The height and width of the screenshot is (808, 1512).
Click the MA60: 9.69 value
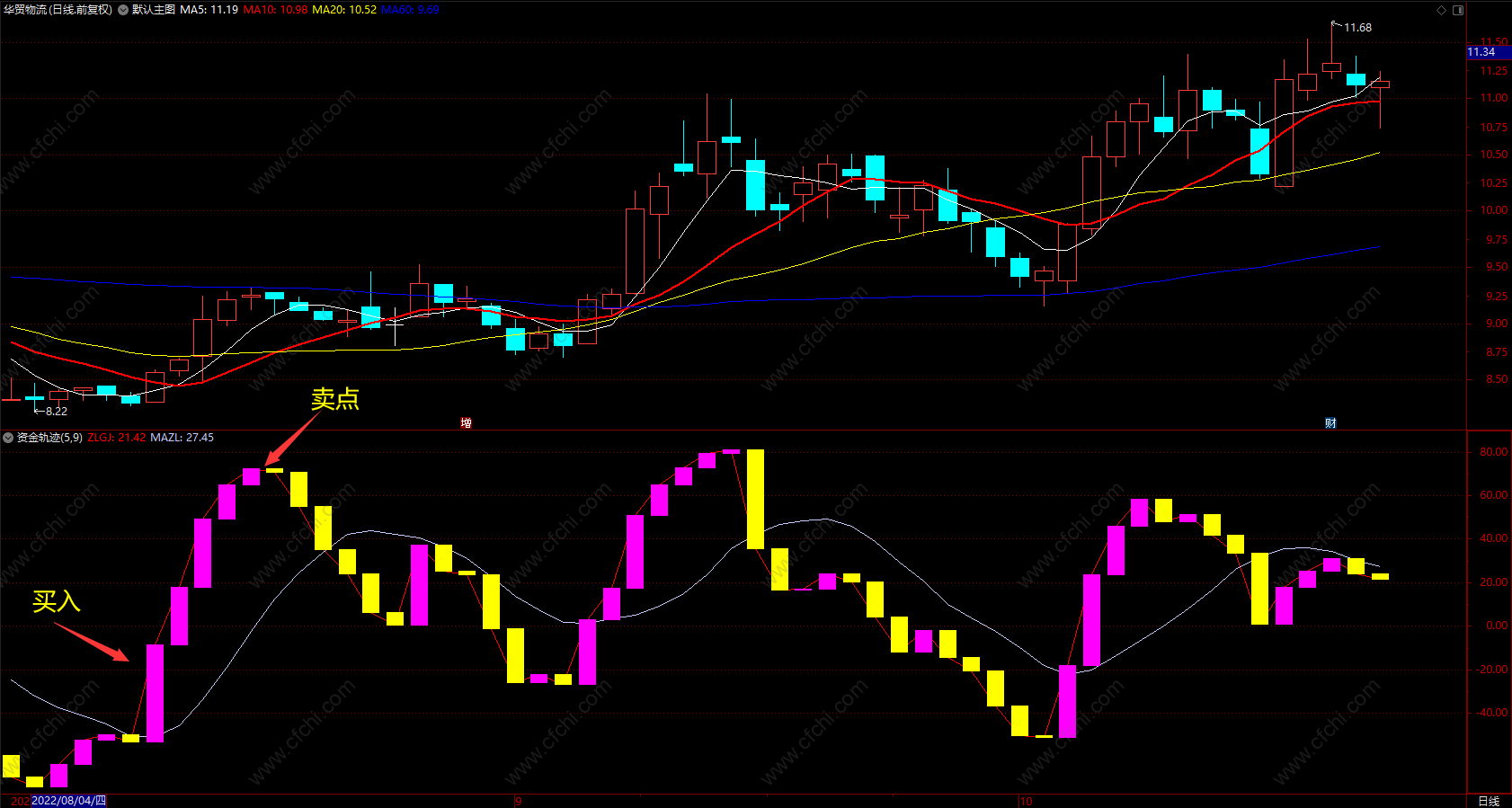tap(410, 10)
